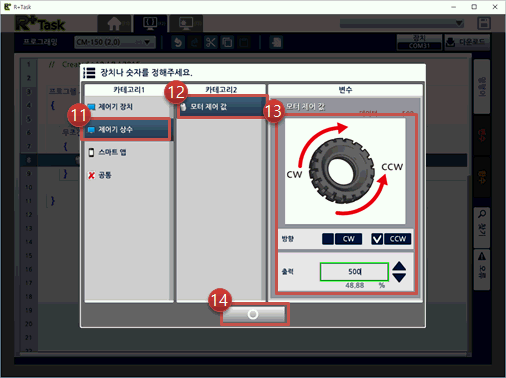This screenshot has width=506, height=378.
Task: Increase output with up arrow
Action: (399, 266)
